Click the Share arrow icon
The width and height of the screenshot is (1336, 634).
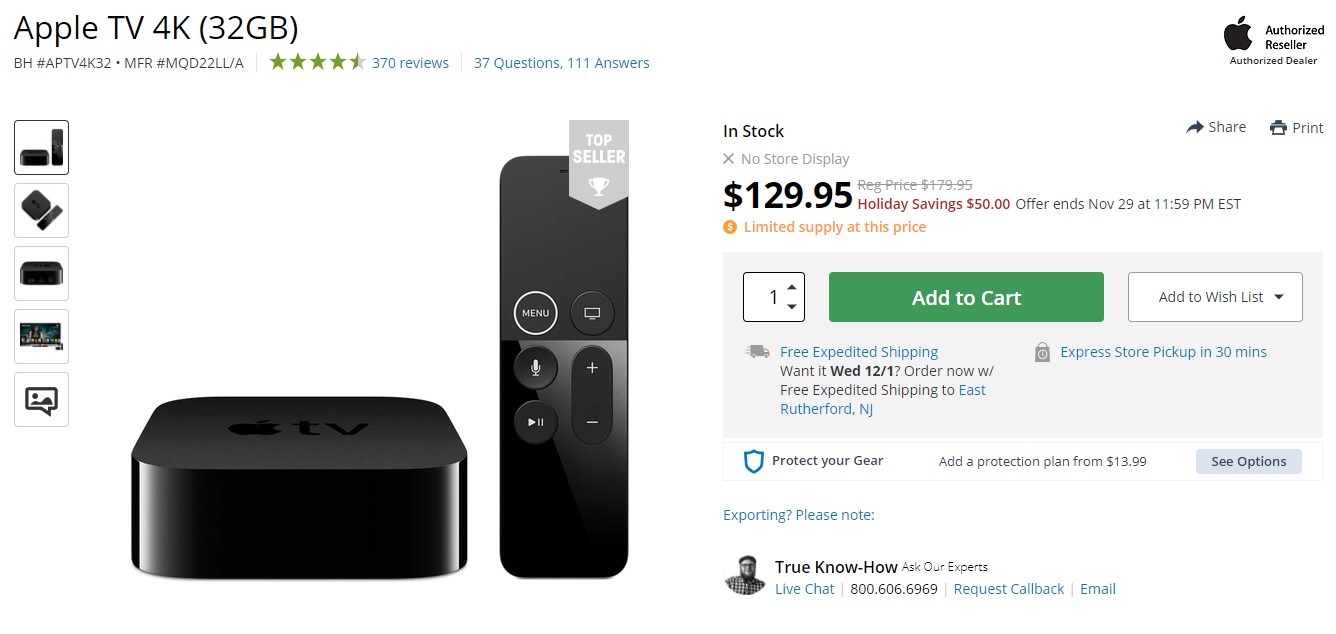[x=1195, y=127]
